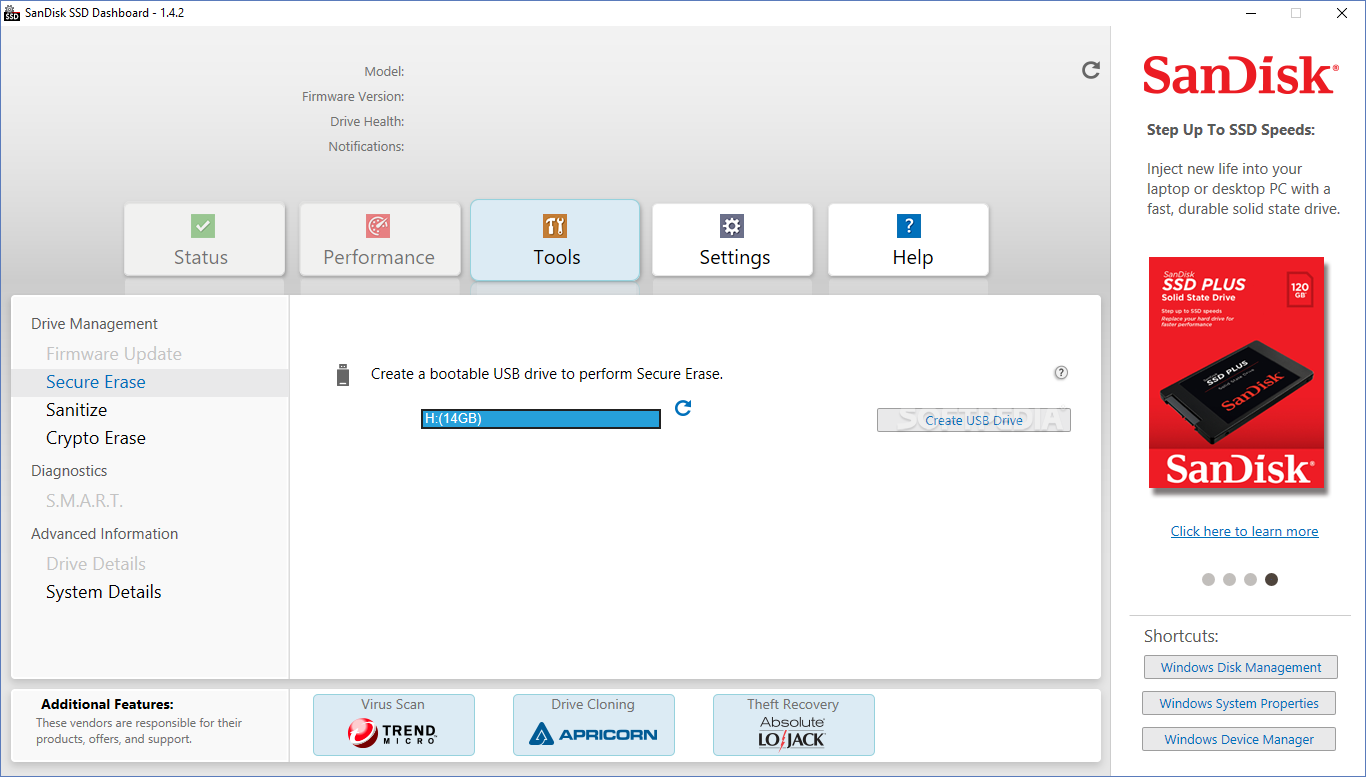
Task: Show the second ad carousel slide dot
Action: coord(1229,579)
